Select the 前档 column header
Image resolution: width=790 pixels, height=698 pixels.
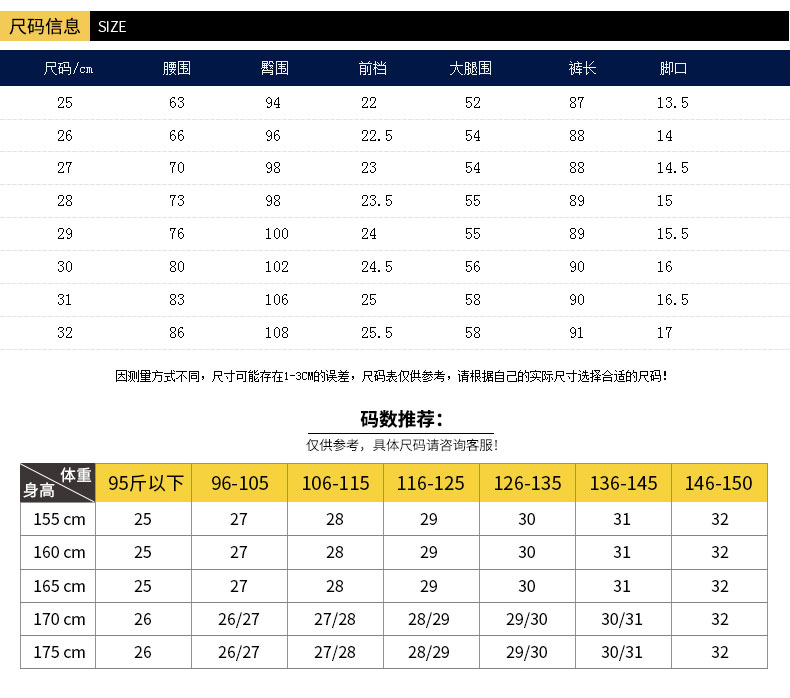coord(372,68)
